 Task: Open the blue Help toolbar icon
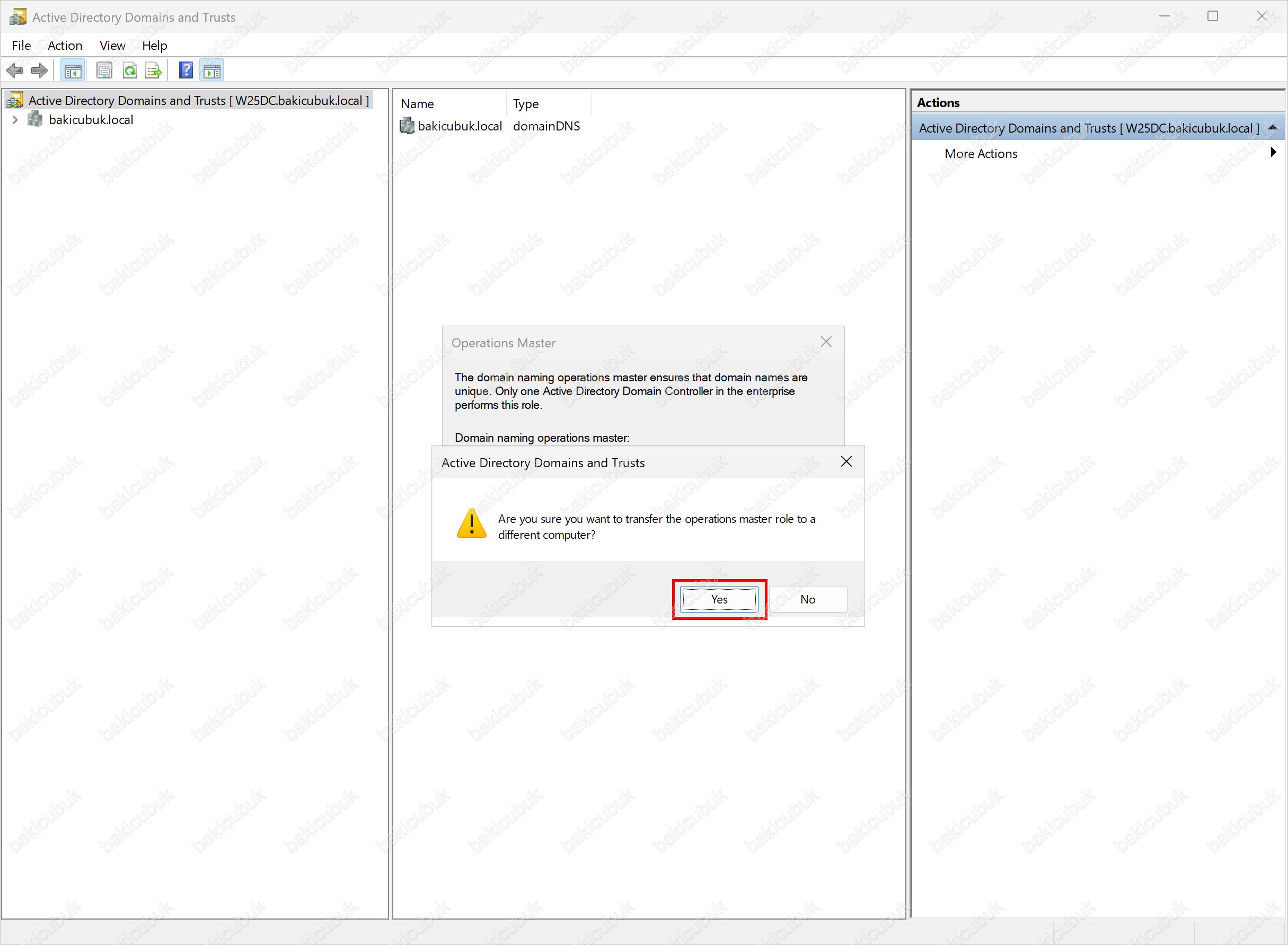pyautogui.click(x=186, y=71)
